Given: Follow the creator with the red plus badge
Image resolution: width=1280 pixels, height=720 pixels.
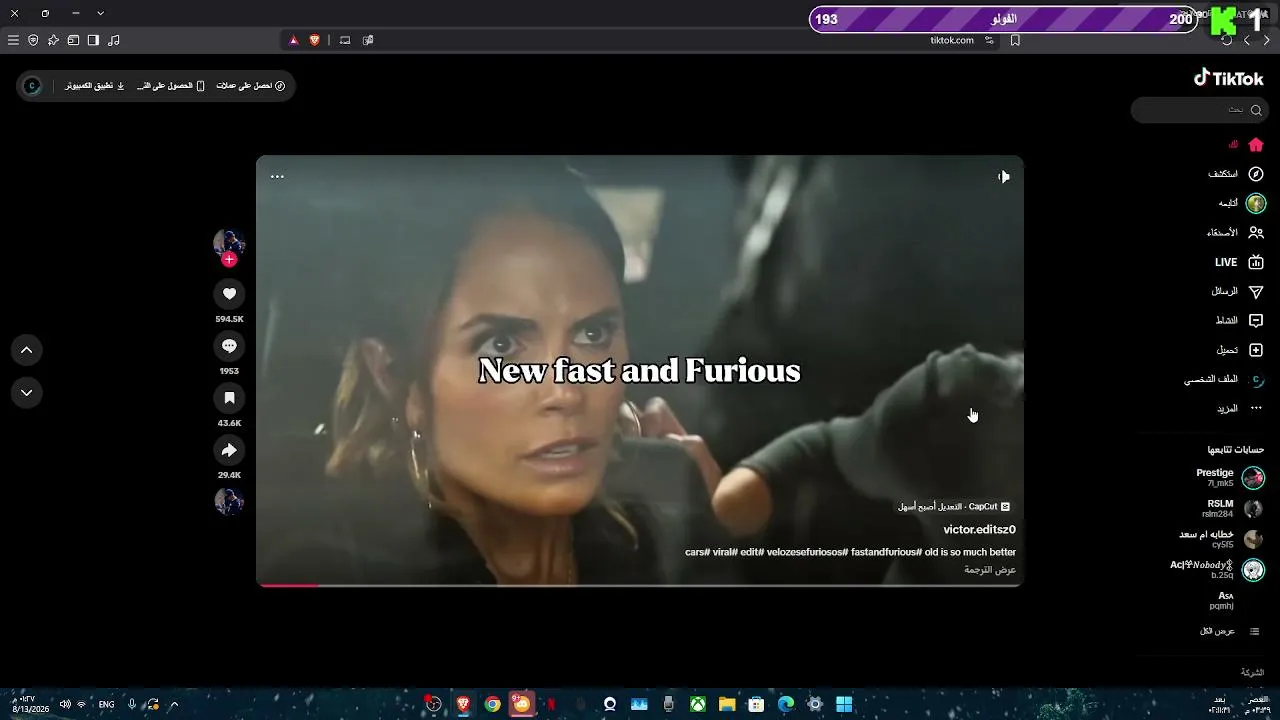Looking at the screenshot, I should click(x=229, y=260).
